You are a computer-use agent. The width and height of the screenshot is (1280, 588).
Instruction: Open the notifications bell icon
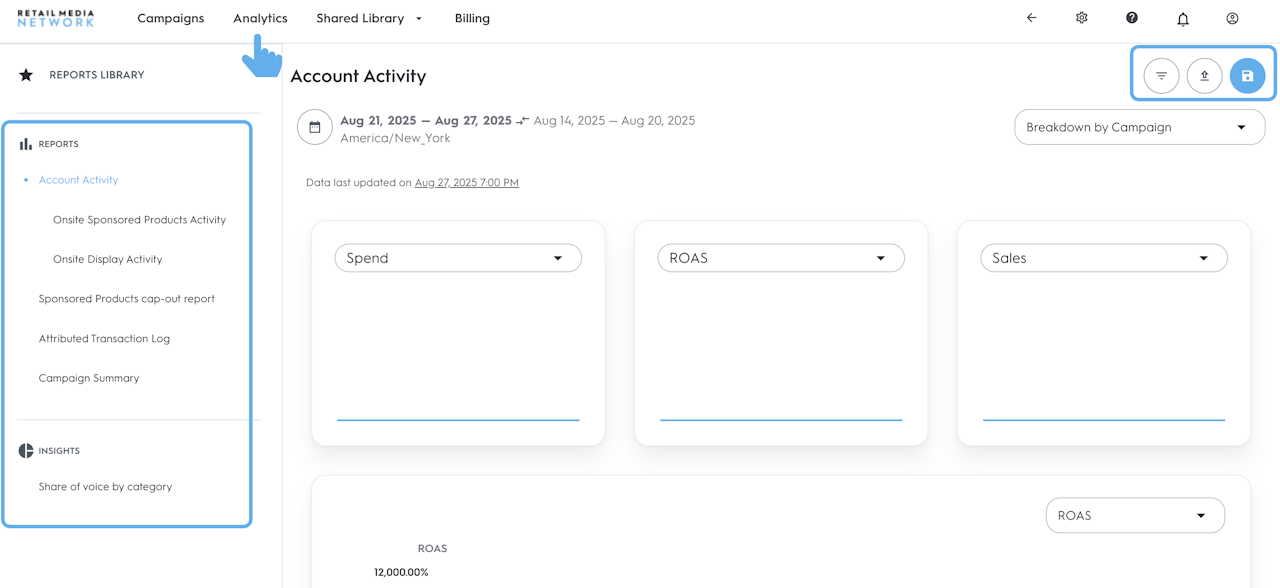pyautogui.click(x=1183, y=19)
